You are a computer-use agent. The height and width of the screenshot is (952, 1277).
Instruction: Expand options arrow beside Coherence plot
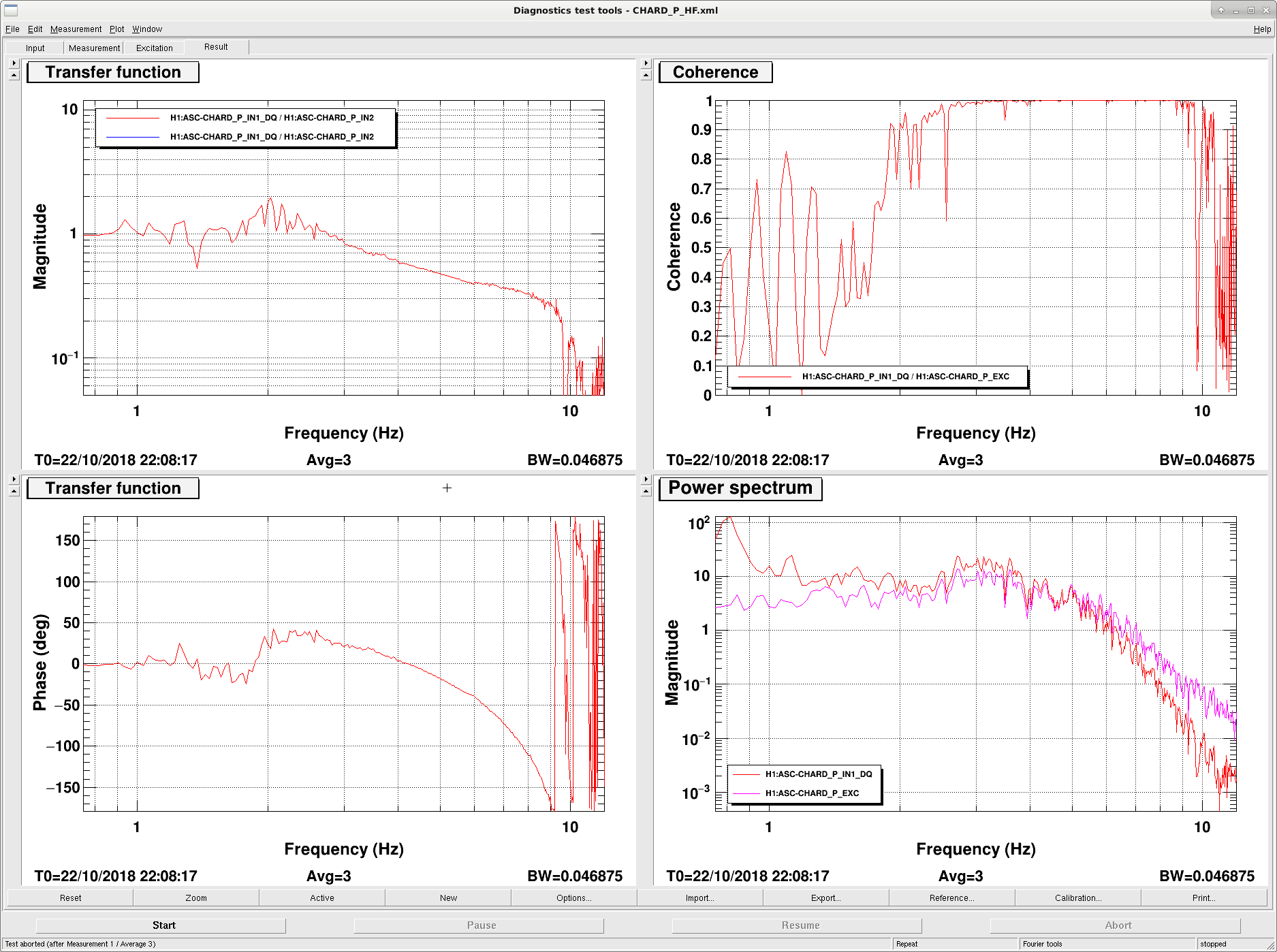tap(646, 63)
